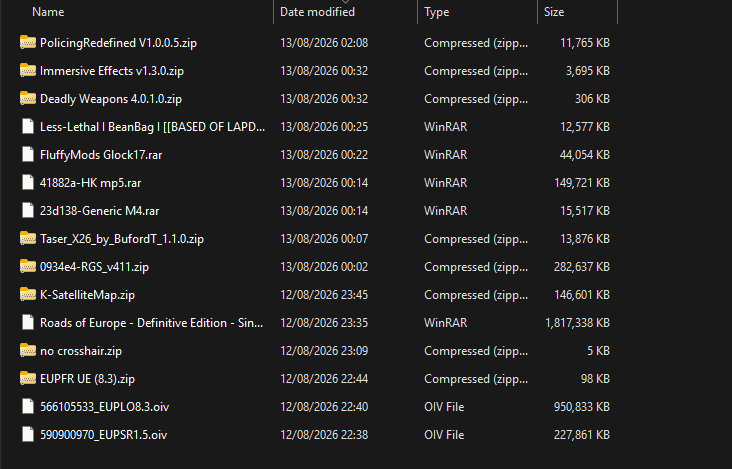The width and height of the screenshot is (732, 469).
Task: Click the date 12/08/2026 23:09
Action: point(324,351)
